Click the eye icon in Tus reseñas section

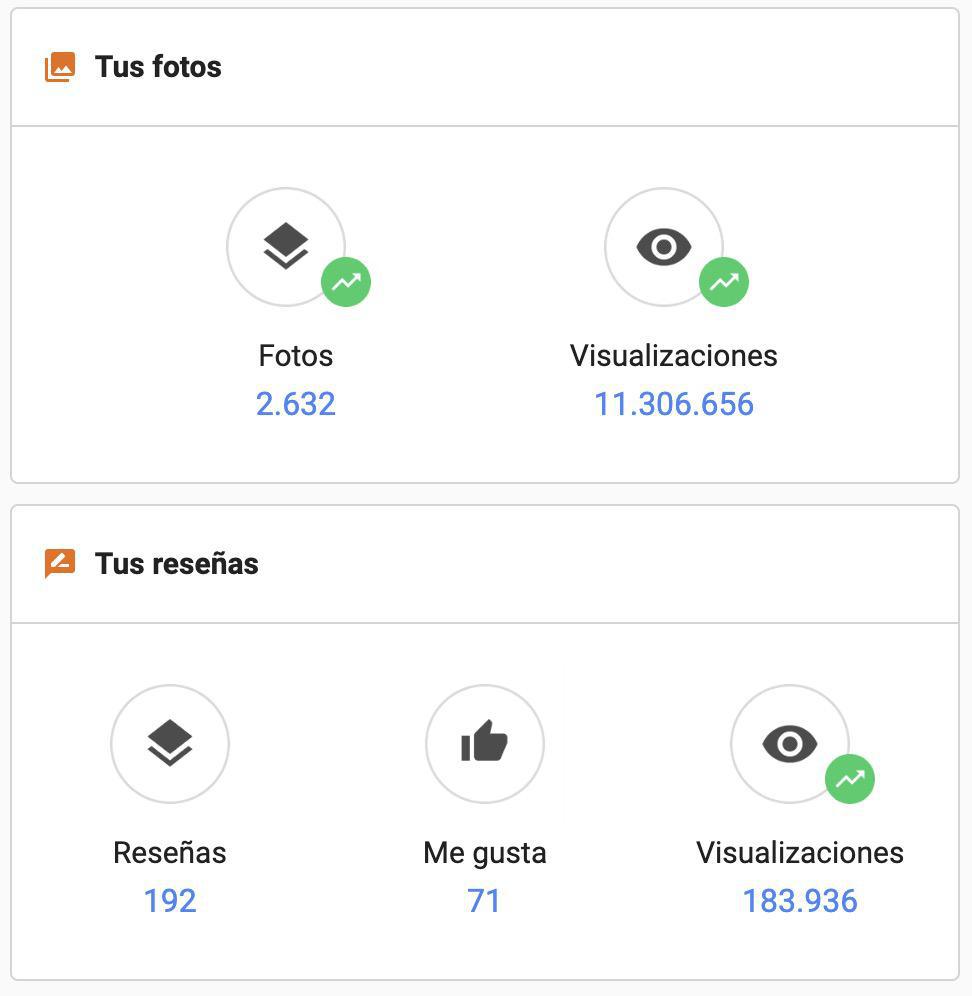coord(790,743)
